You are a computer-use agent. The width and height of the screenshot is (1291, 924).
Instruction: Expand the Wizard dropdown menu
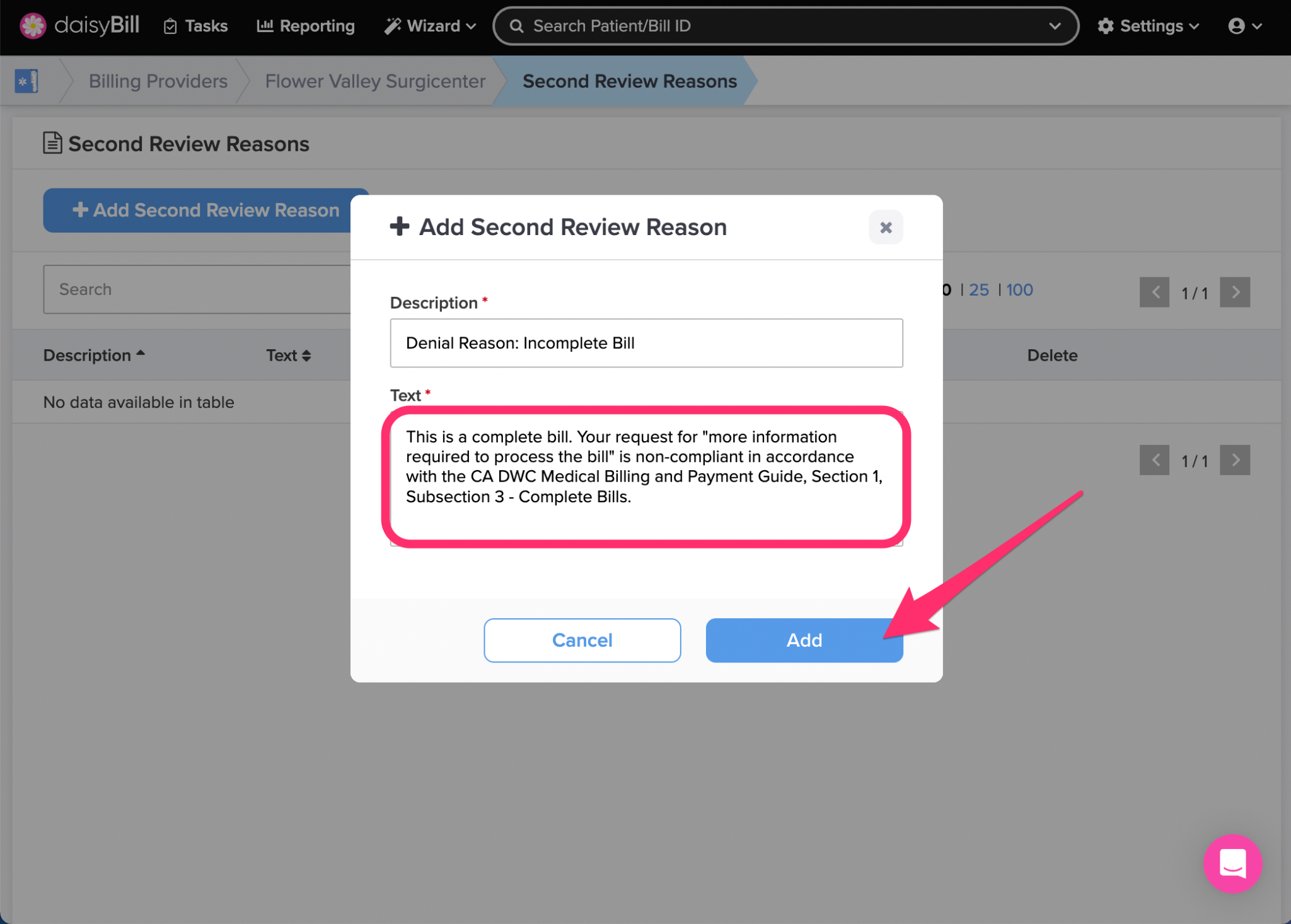point(431,26)
